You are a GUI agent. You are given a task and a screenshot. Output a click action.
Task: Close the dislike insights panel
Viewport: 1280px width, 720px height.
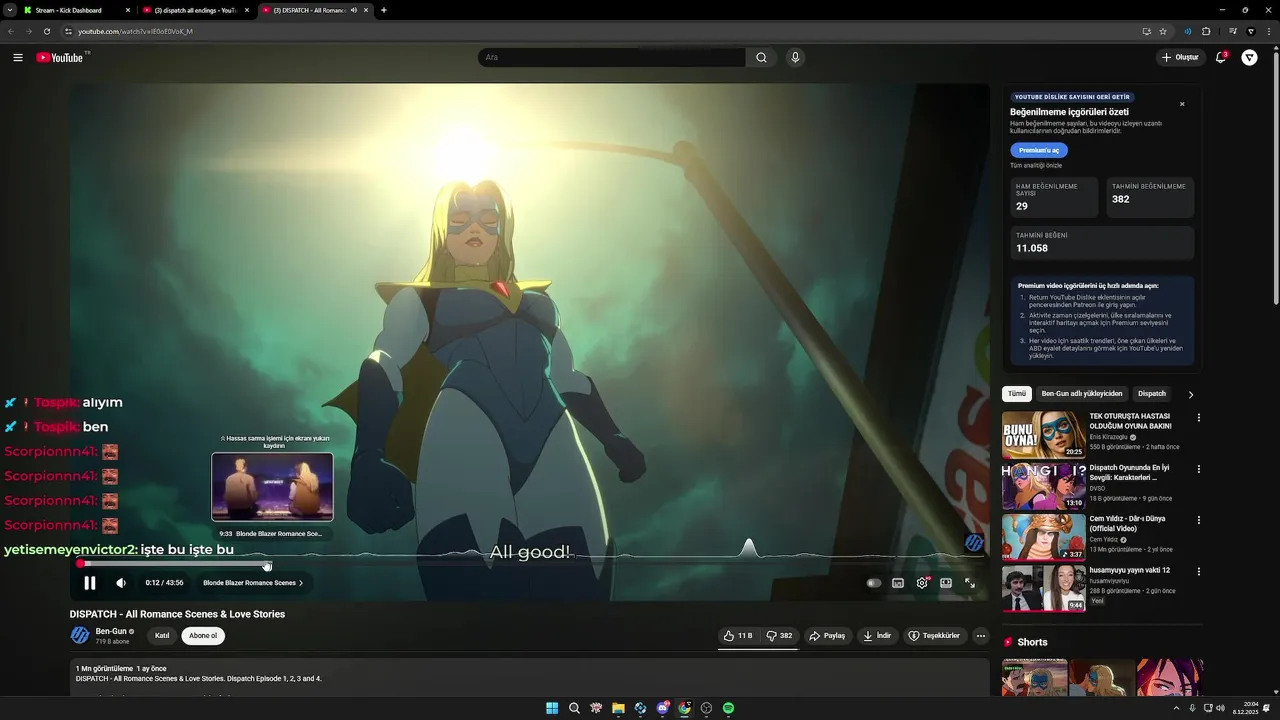point(1182,104)
